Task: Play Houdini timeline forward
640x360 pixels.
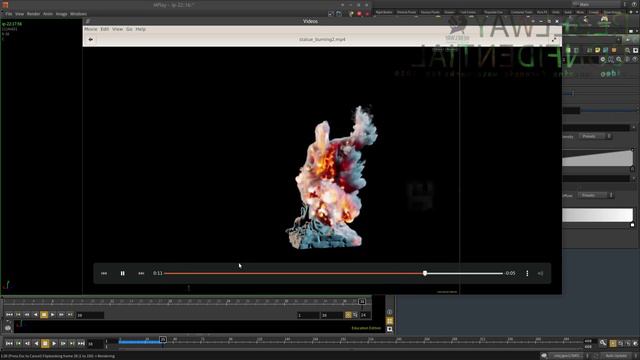Action: [x=54, y=344]
